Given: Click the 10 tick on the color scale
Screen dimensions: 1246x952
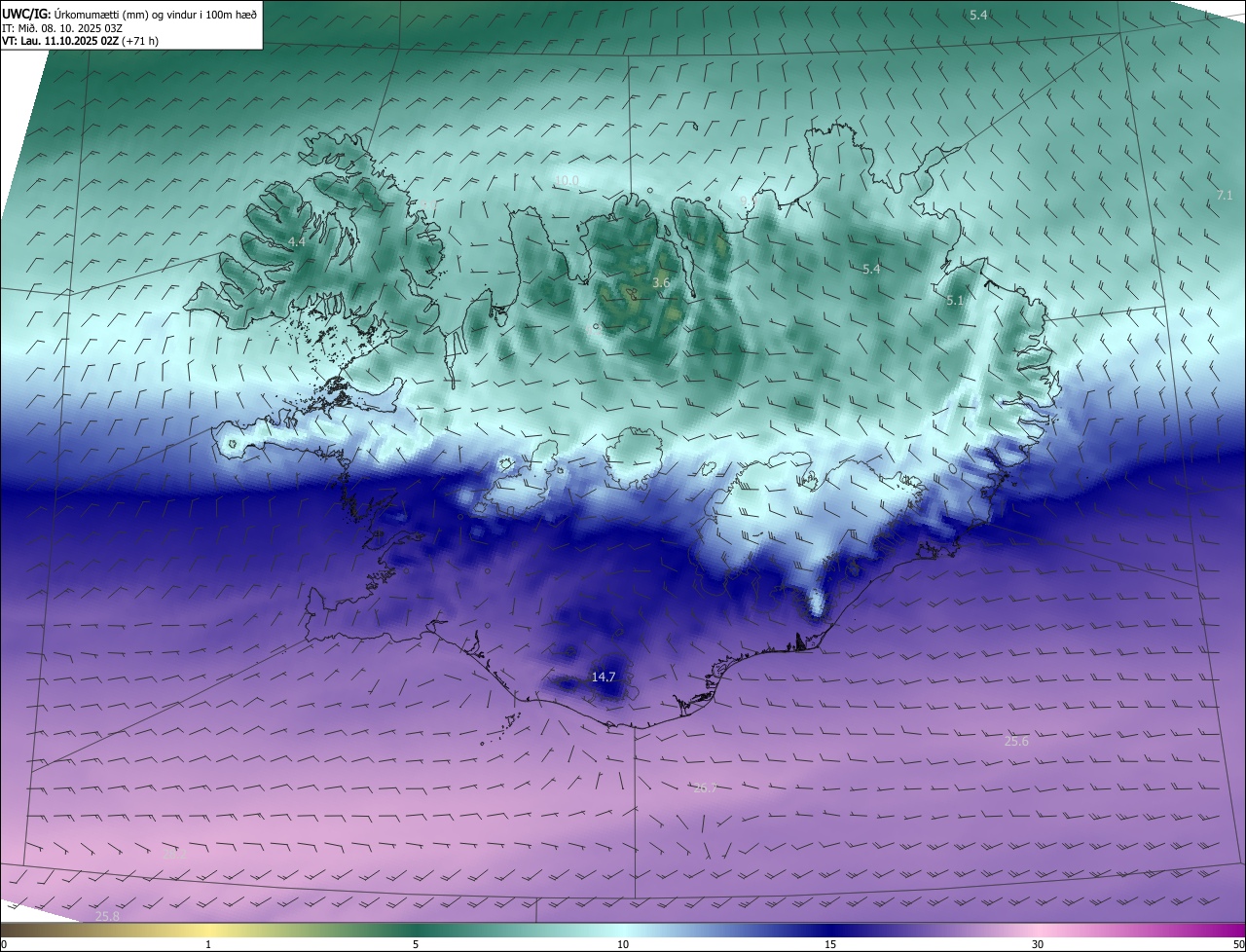Looking at the screenshot, I should click(623, 944).
